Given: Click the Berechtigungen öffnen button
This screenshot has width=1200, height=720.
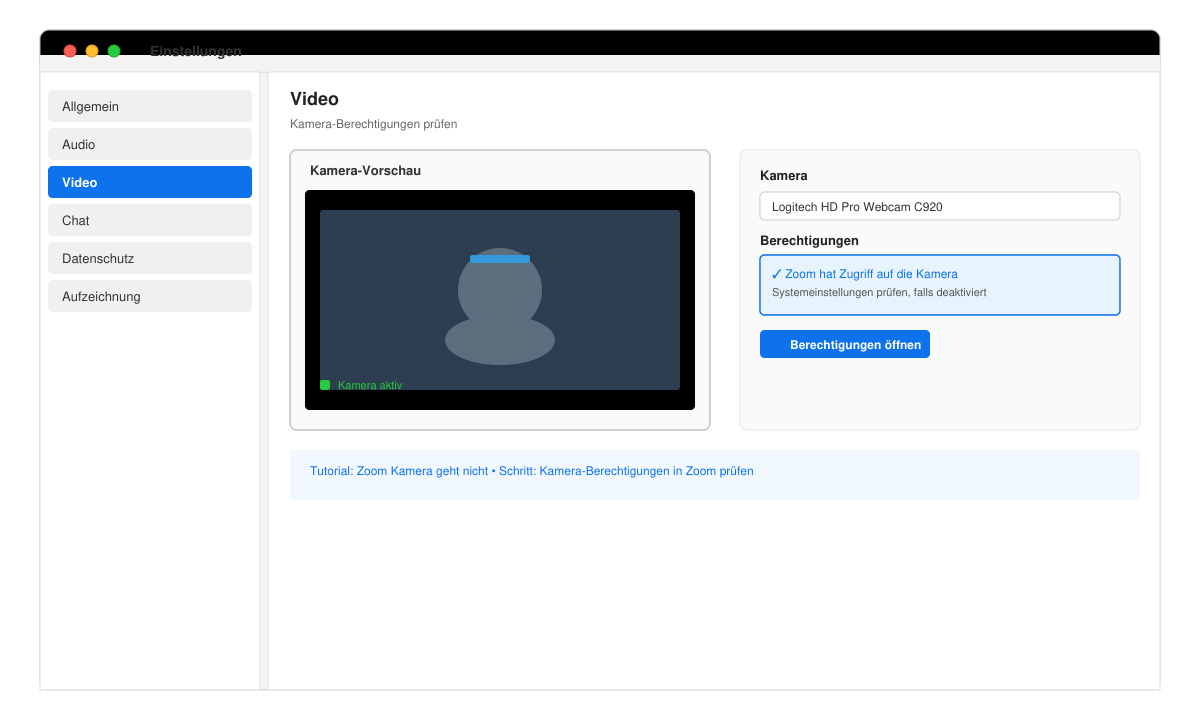Looking at the screenshot, I should [x=845, y=344].
